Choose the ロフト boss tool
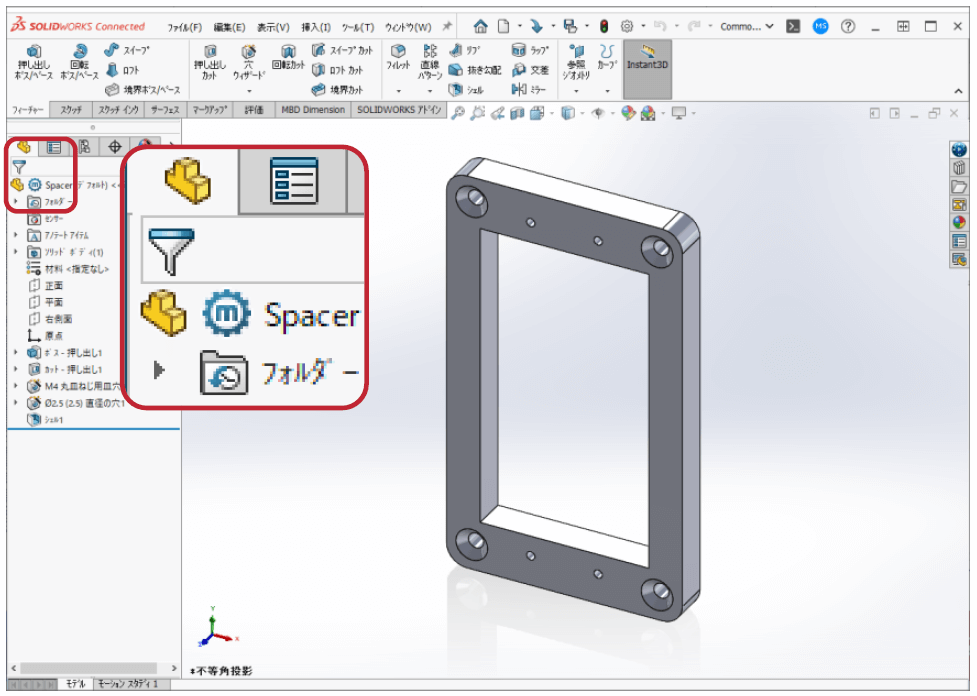The height and width of the screenshot is (696, 977). click(x=122, y=70)
